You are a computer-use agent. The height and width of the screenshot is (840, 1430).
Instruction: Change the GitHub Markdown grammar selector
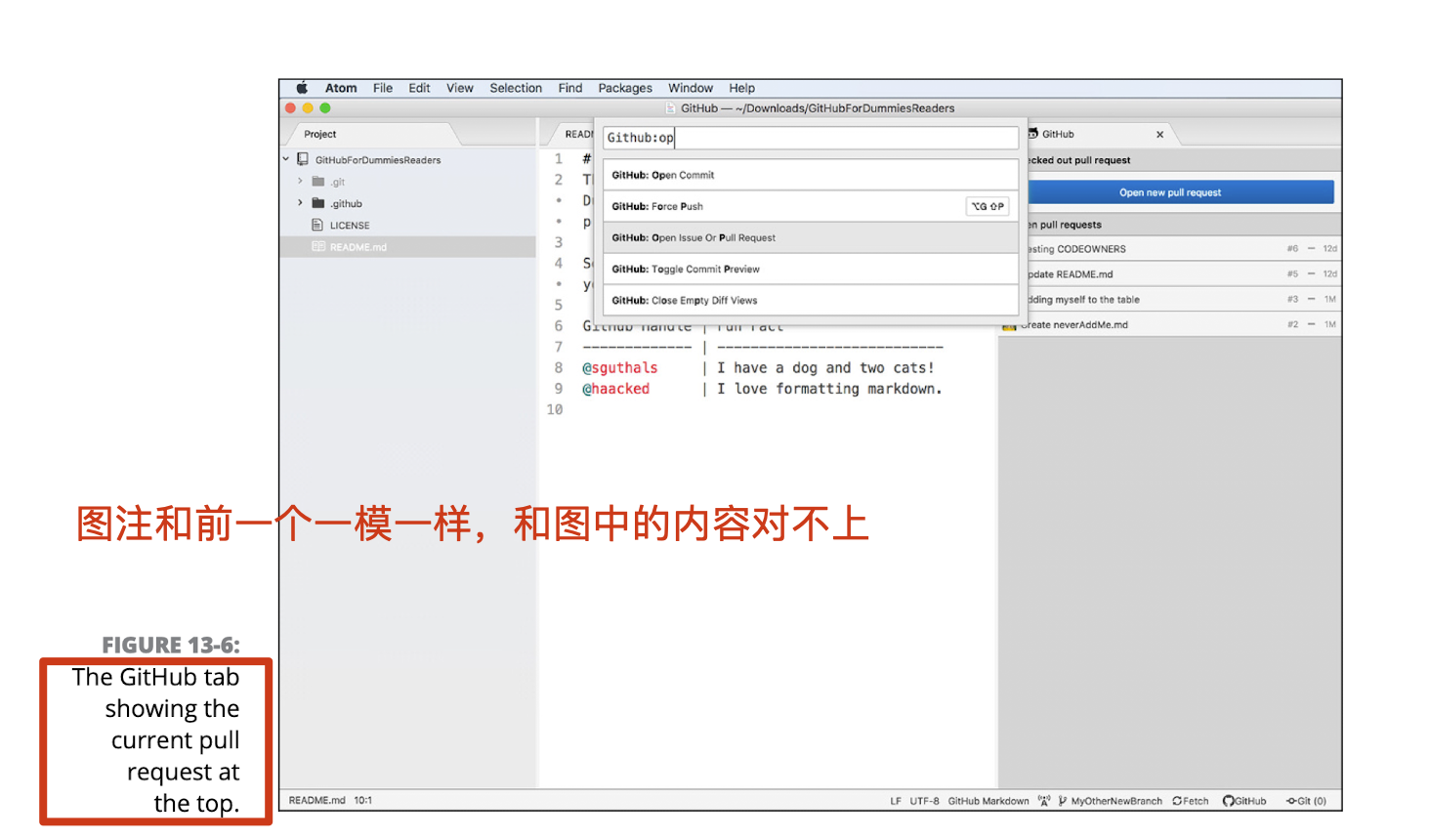pos(988,801)
